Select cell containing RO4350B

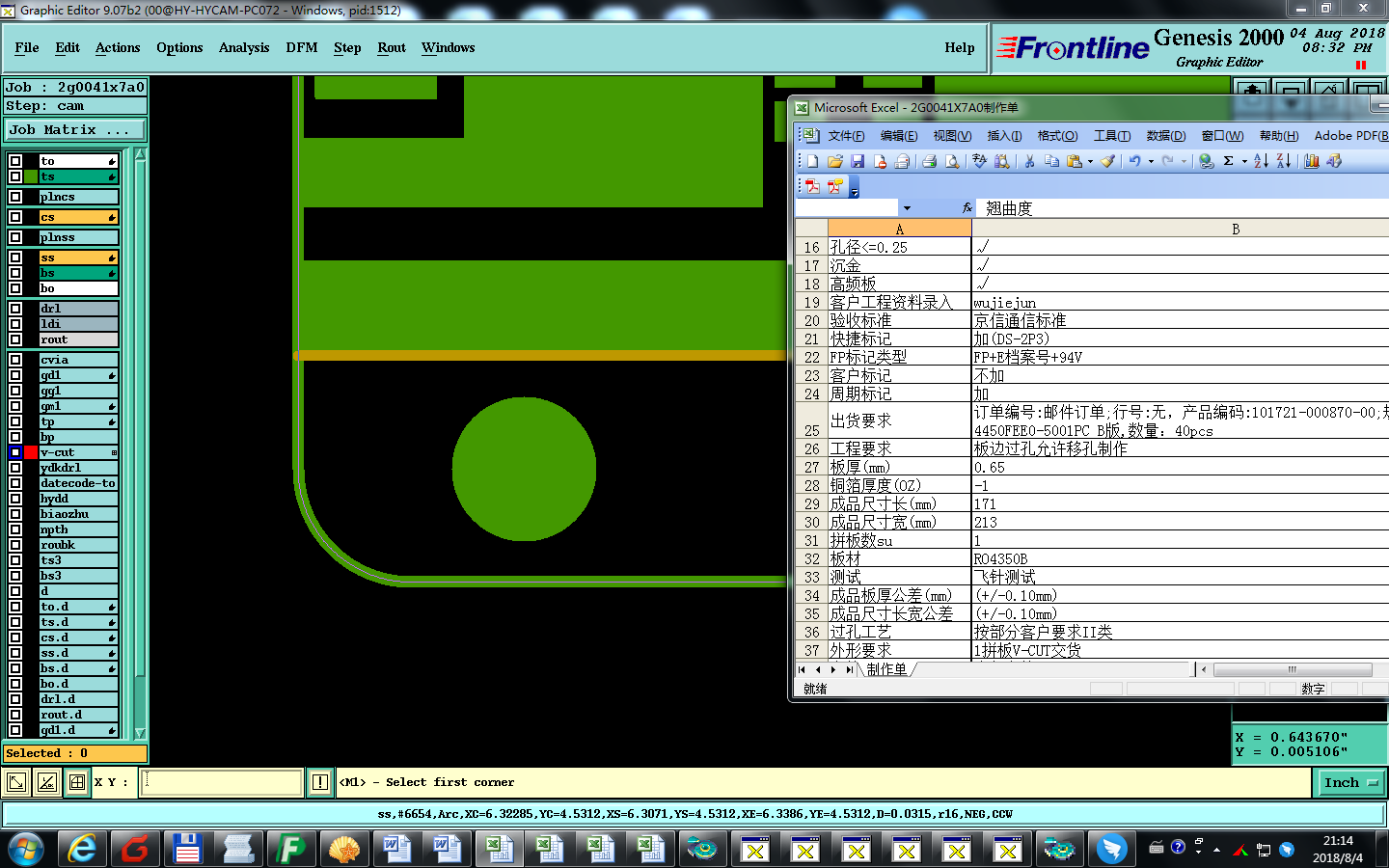[1181, 558]
